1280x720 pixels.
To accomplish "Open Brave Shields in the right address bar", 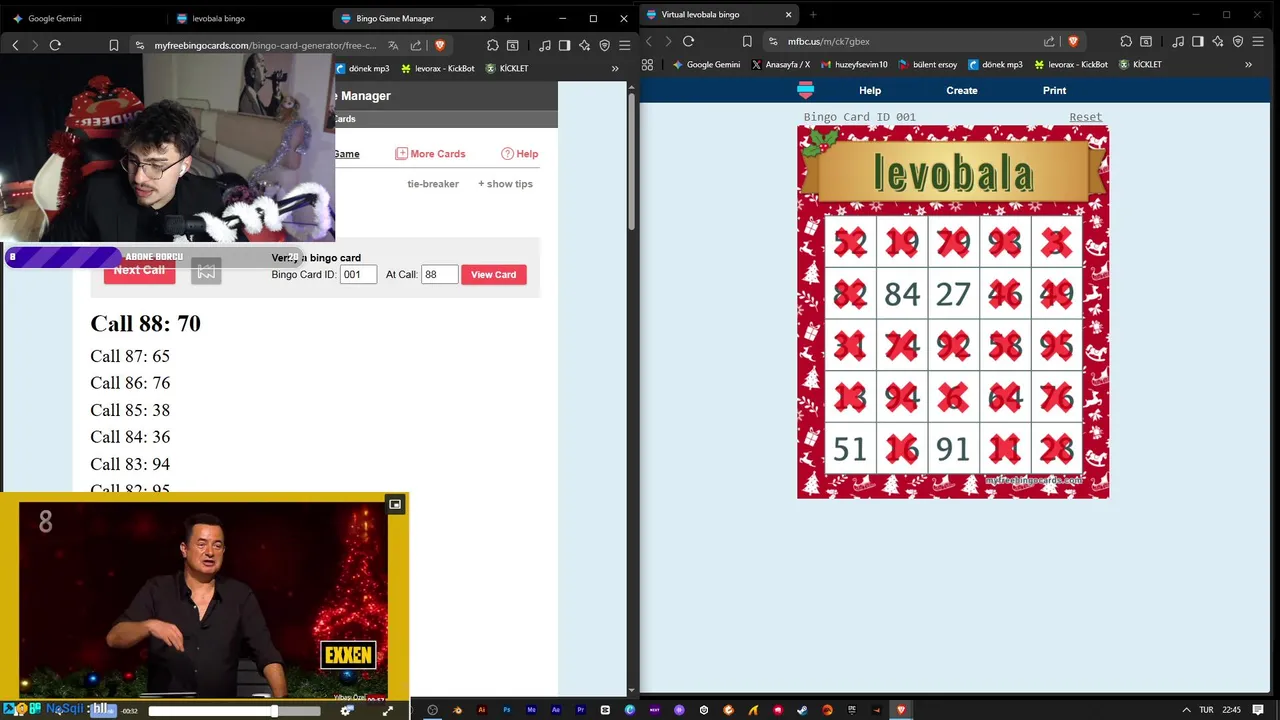I will [x=1073, y=41].
